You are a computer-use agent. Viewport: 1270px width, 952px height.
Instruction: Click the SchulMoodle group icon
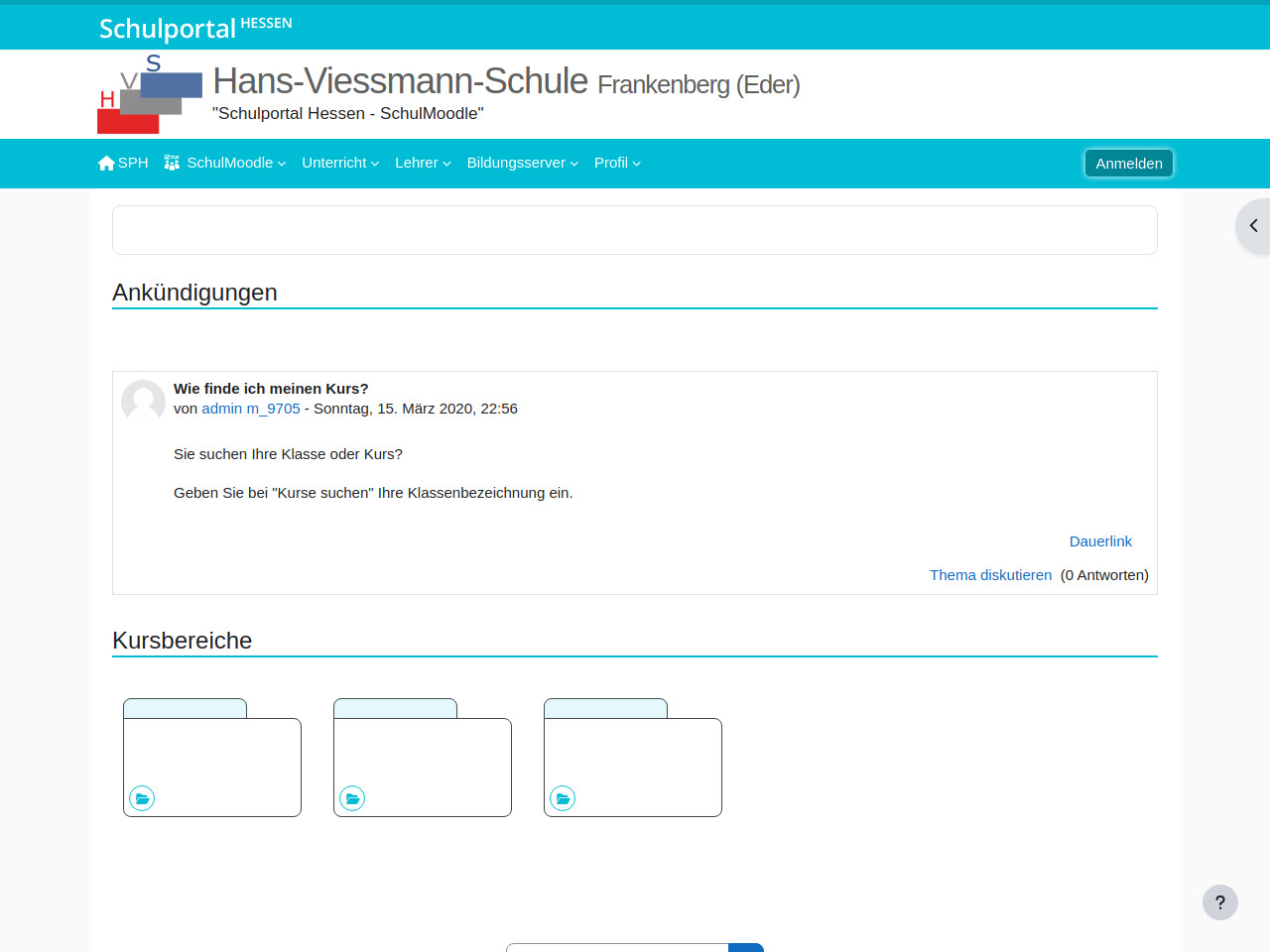pos(172,163)
